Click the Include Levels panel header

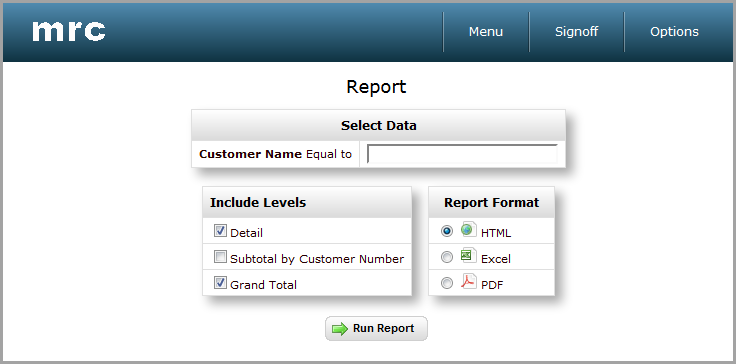307,202
